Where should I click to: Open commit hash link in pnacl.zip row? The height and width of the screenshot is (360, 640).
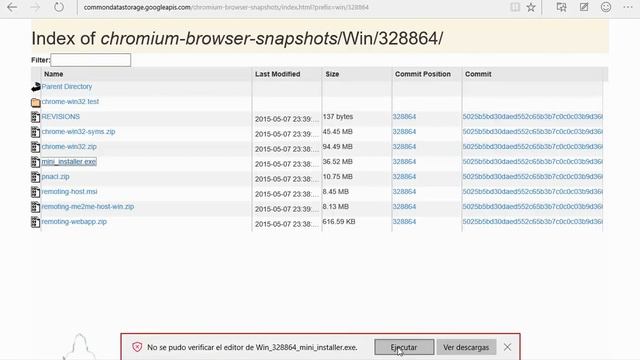[x=533, y=177]
